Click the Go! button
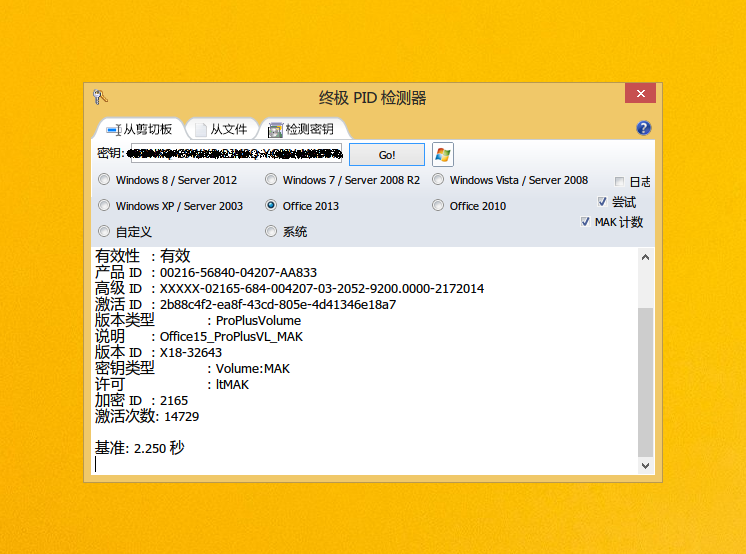 [387, 155]
